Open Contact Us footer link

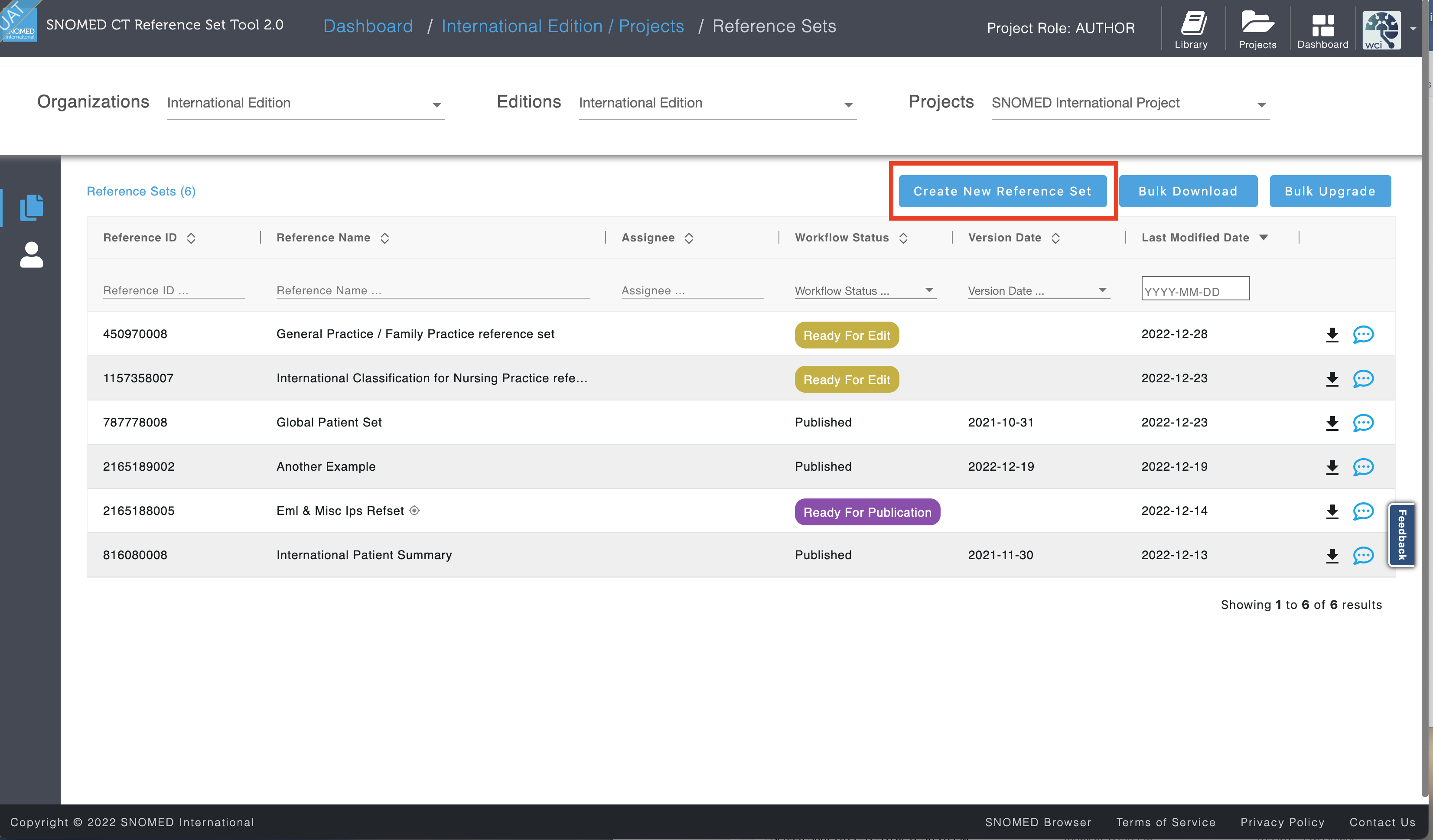point(1382,822)
